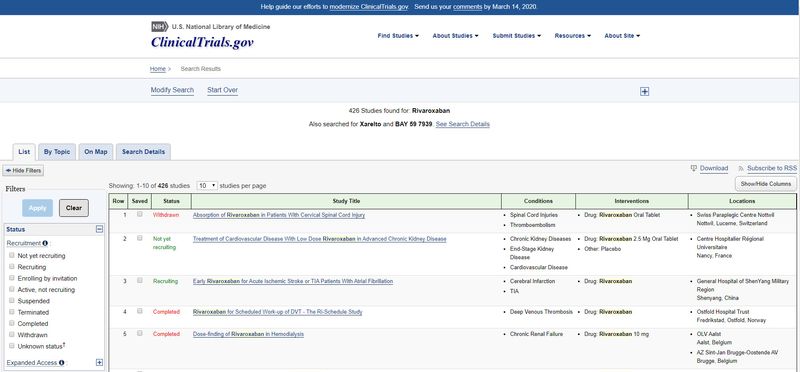Screen dimensions: 800x372
Task: Click the Start Over link
Action: coord(222,90)
